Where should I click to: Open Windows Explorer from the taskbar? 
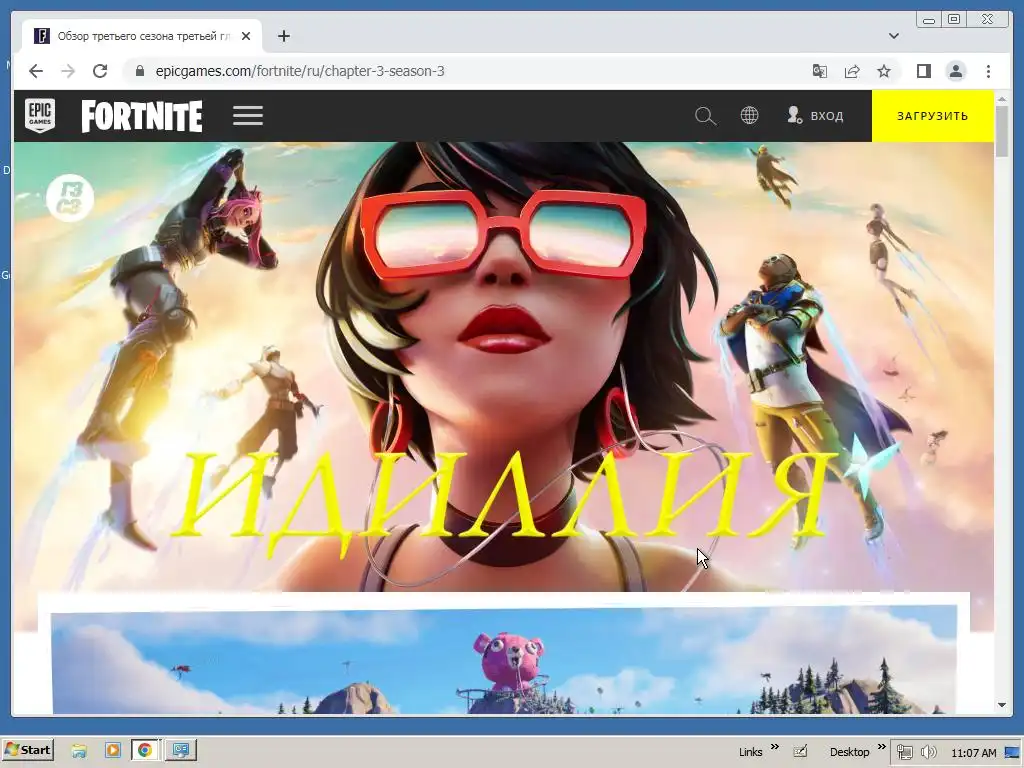pyautogui.click(x=79, y=750)
